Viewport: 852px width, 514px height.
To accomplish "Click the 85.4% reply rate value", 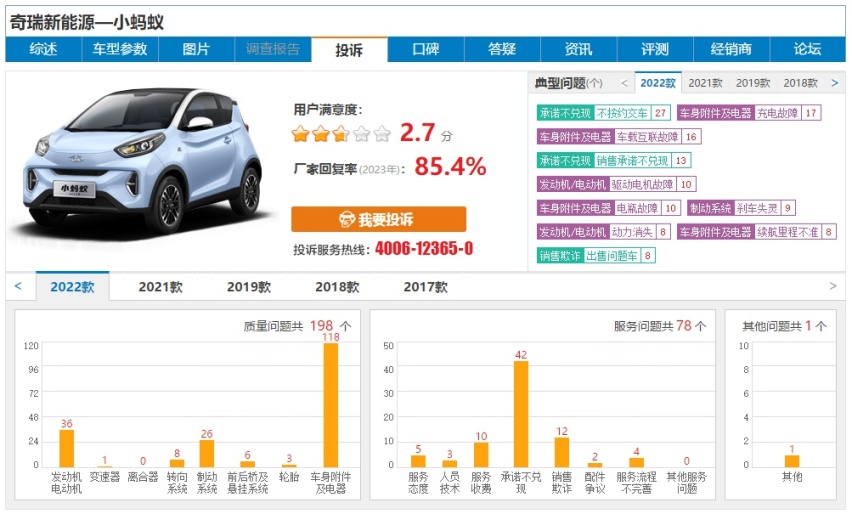I will click(450, 166).
